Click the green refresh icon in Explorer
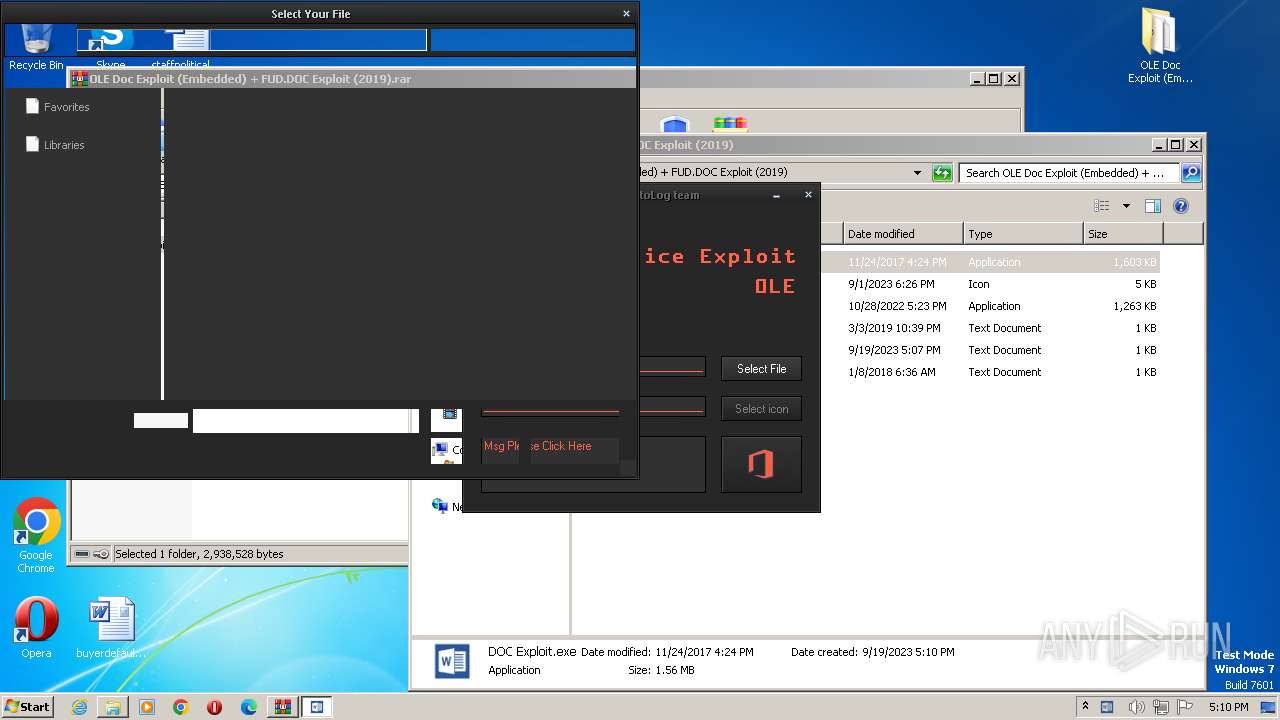Viewport: 1280px width, 720px height. (x=942, y=173)
